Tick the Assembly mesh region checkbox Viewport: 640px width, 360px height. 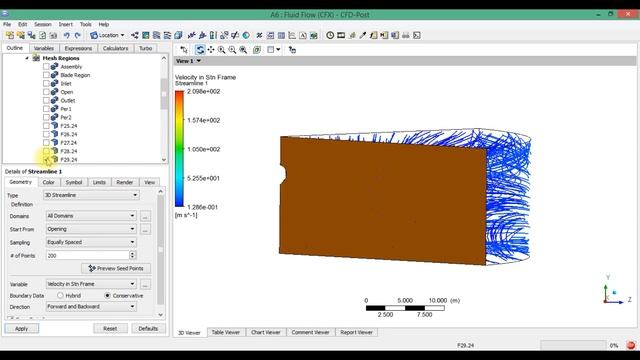coord(46,67)
